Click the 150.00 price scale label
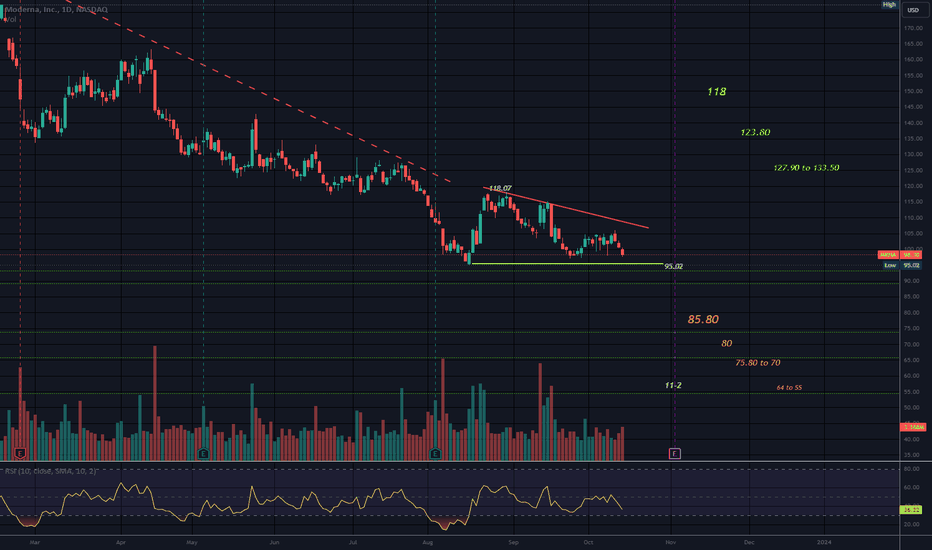The image size is (932, 550). [x=912, y=91]
